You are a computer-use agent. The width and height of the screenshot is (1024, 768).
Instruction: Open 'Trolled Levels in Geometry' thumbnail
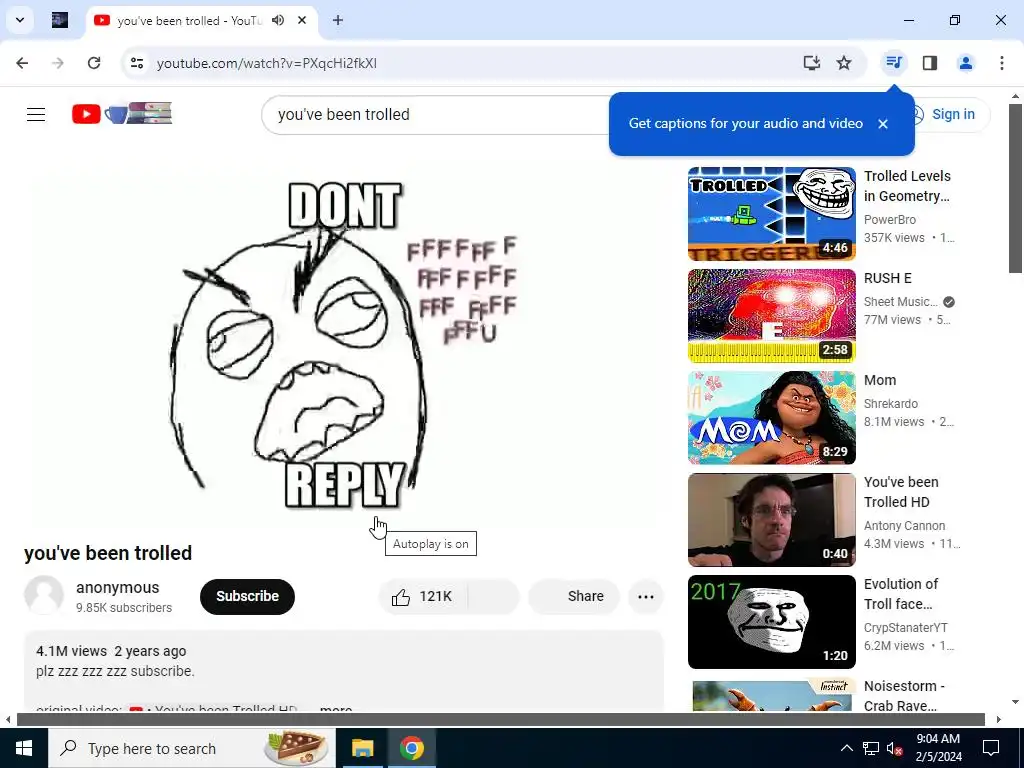click(771, 214)
